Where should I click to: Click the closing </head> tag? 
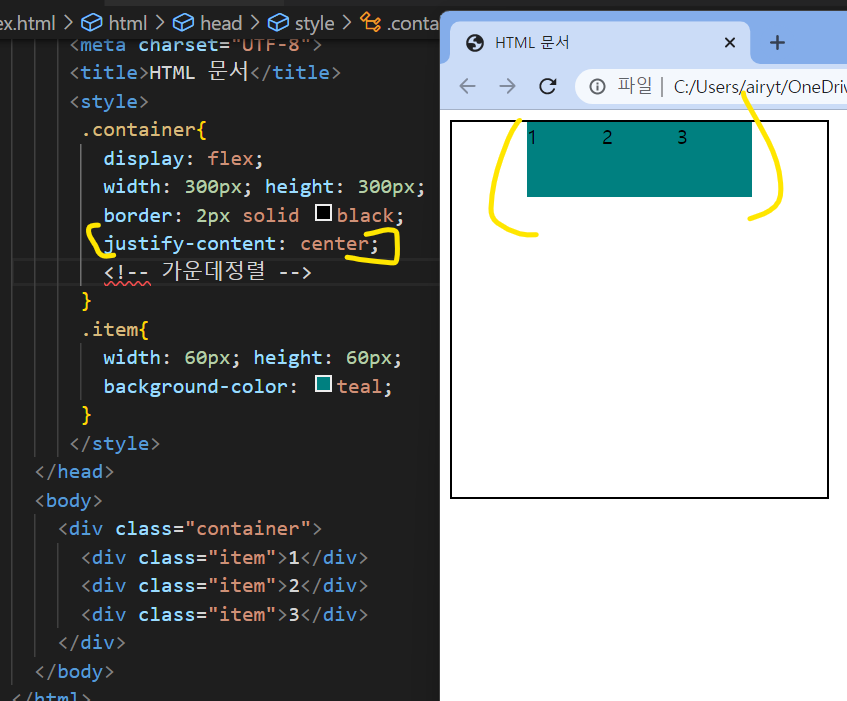coord(75,472)
